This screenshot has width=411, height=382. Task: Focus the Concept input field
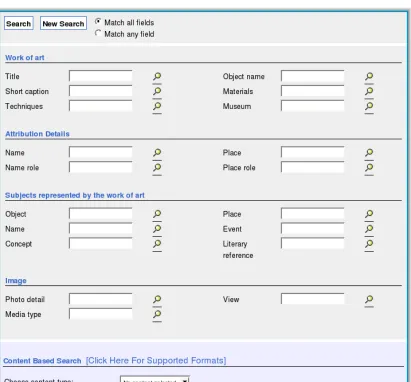point(101,244)
